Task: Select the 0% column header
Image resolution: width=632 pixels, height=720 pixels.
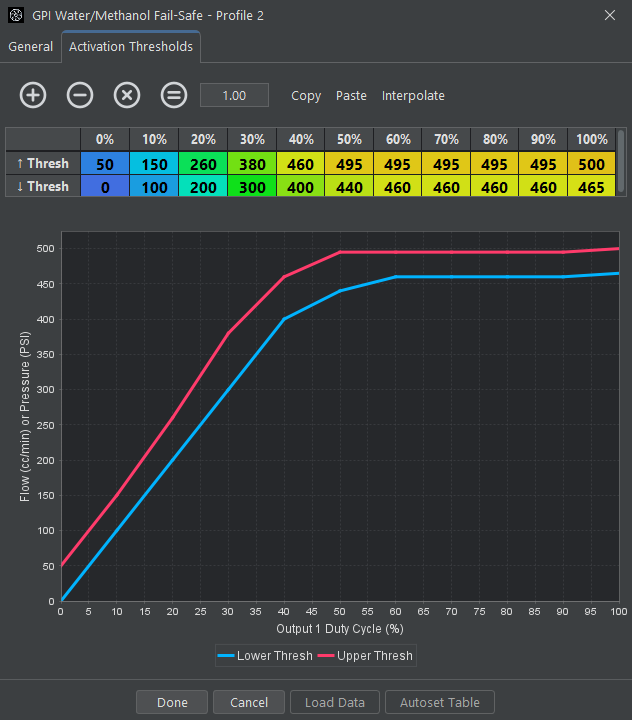Action: pos(105,139)
